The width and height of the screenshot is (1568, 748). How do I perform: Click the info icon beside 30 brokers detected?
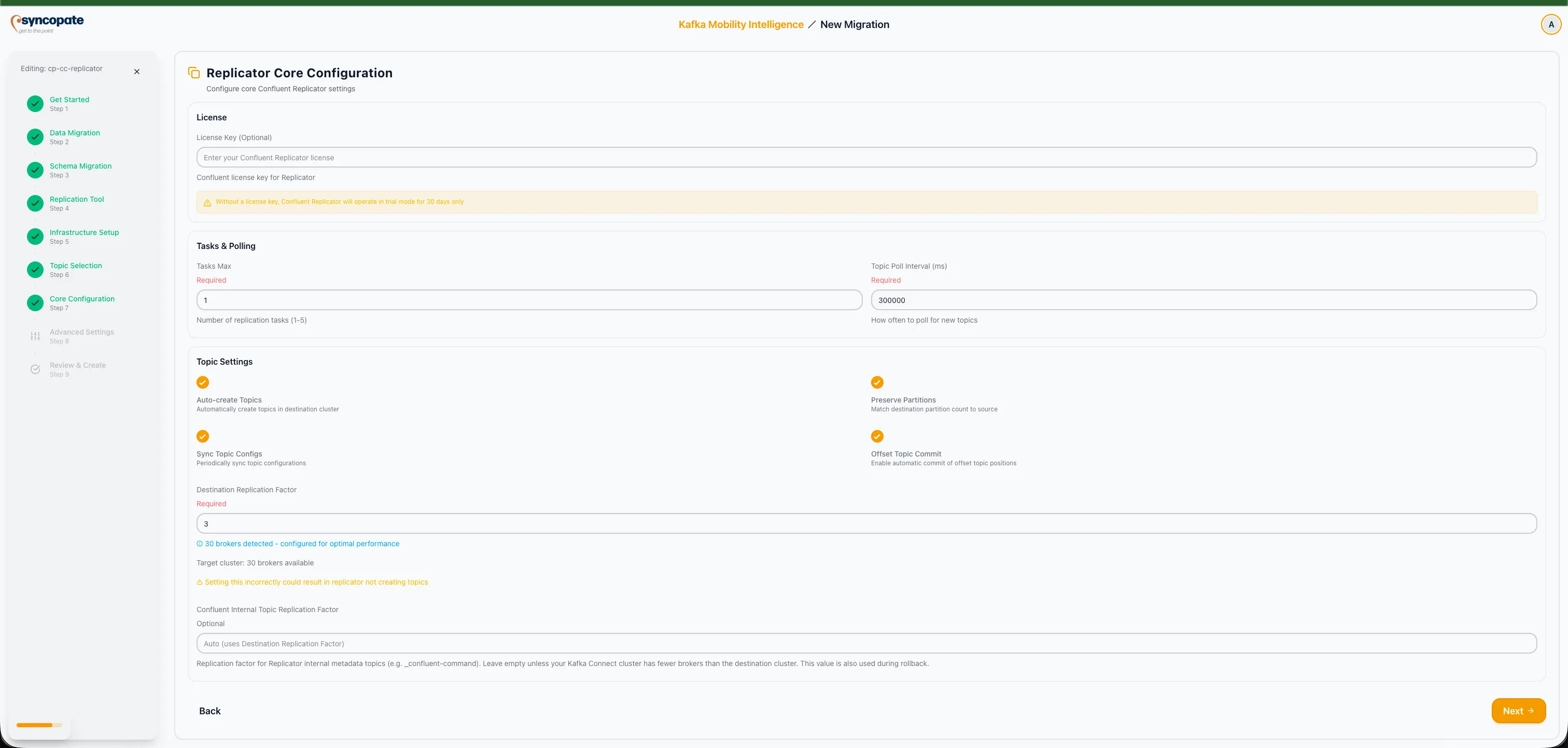point(199,543)
